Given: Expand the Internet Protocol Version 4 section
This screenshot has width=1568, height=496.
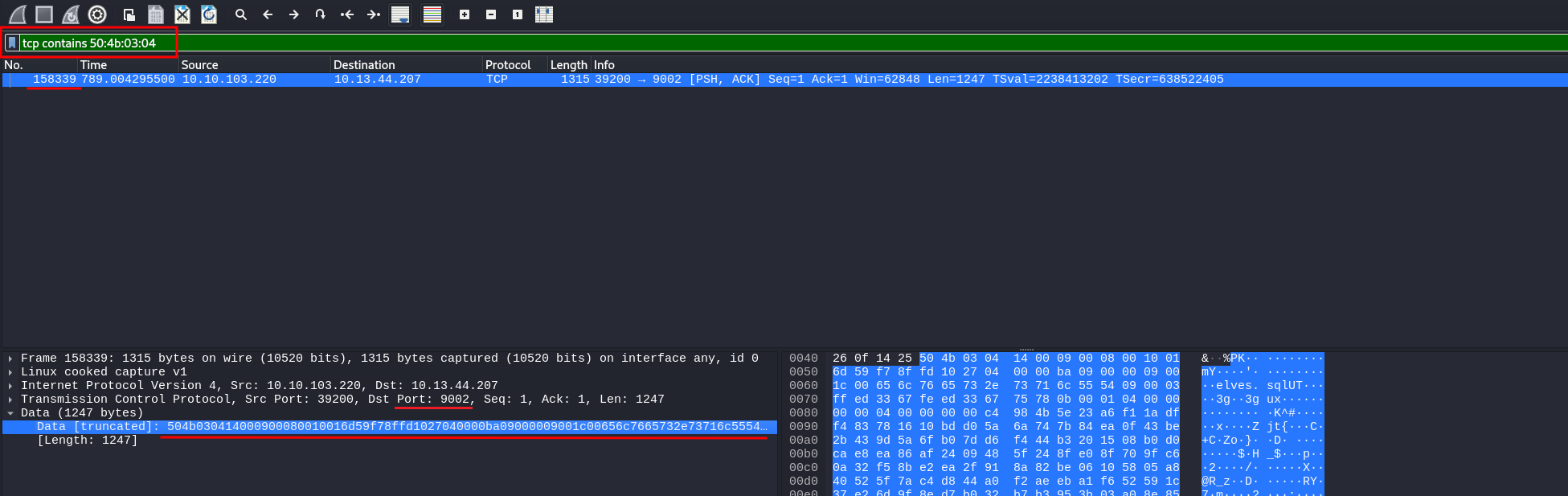Looking at the screenshot, I should click(x=10, y=386).
